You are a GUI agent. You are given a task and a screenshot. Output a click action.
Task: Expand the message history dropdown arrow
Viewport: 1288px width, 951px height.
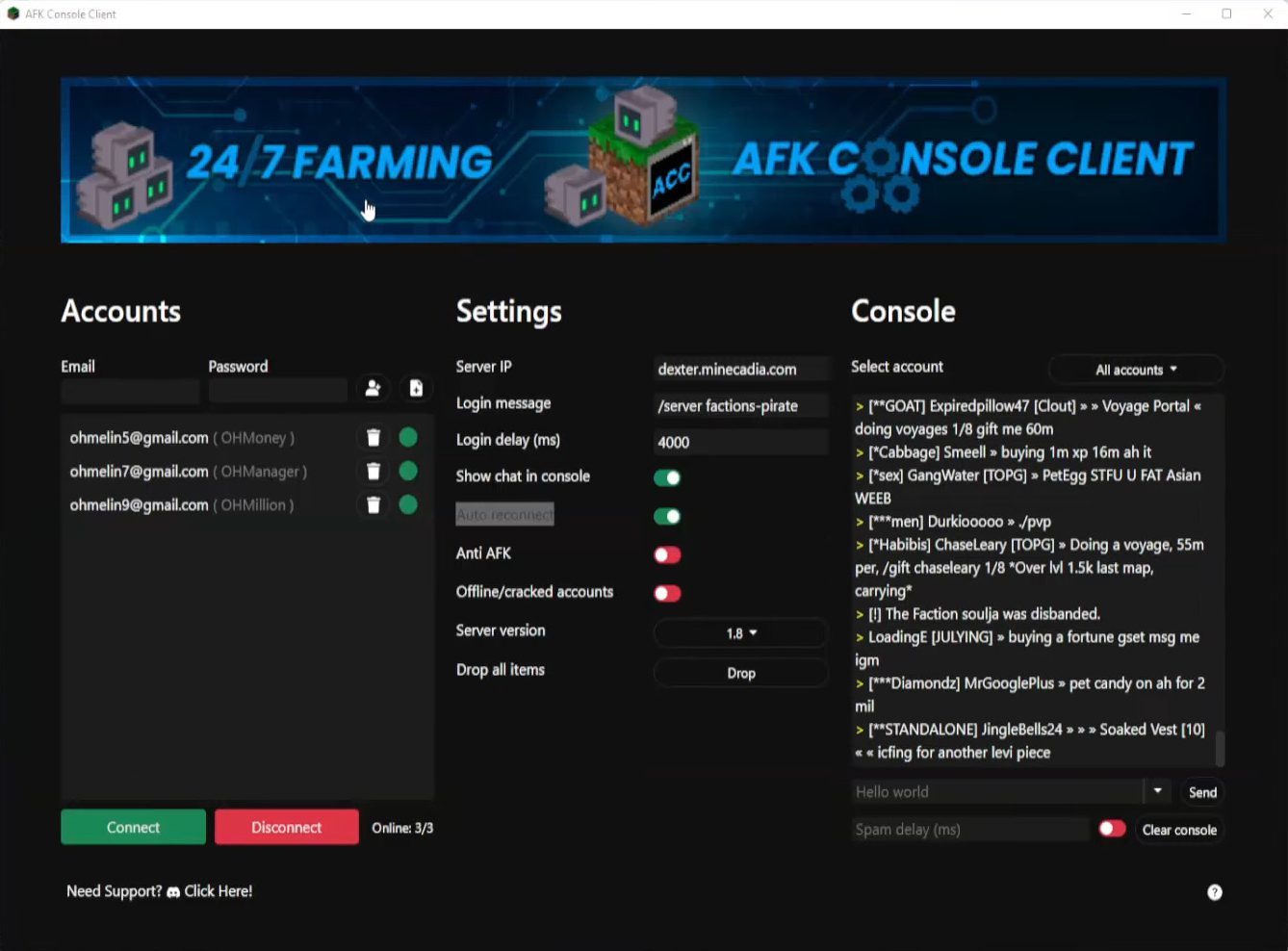pos(1158,791)
